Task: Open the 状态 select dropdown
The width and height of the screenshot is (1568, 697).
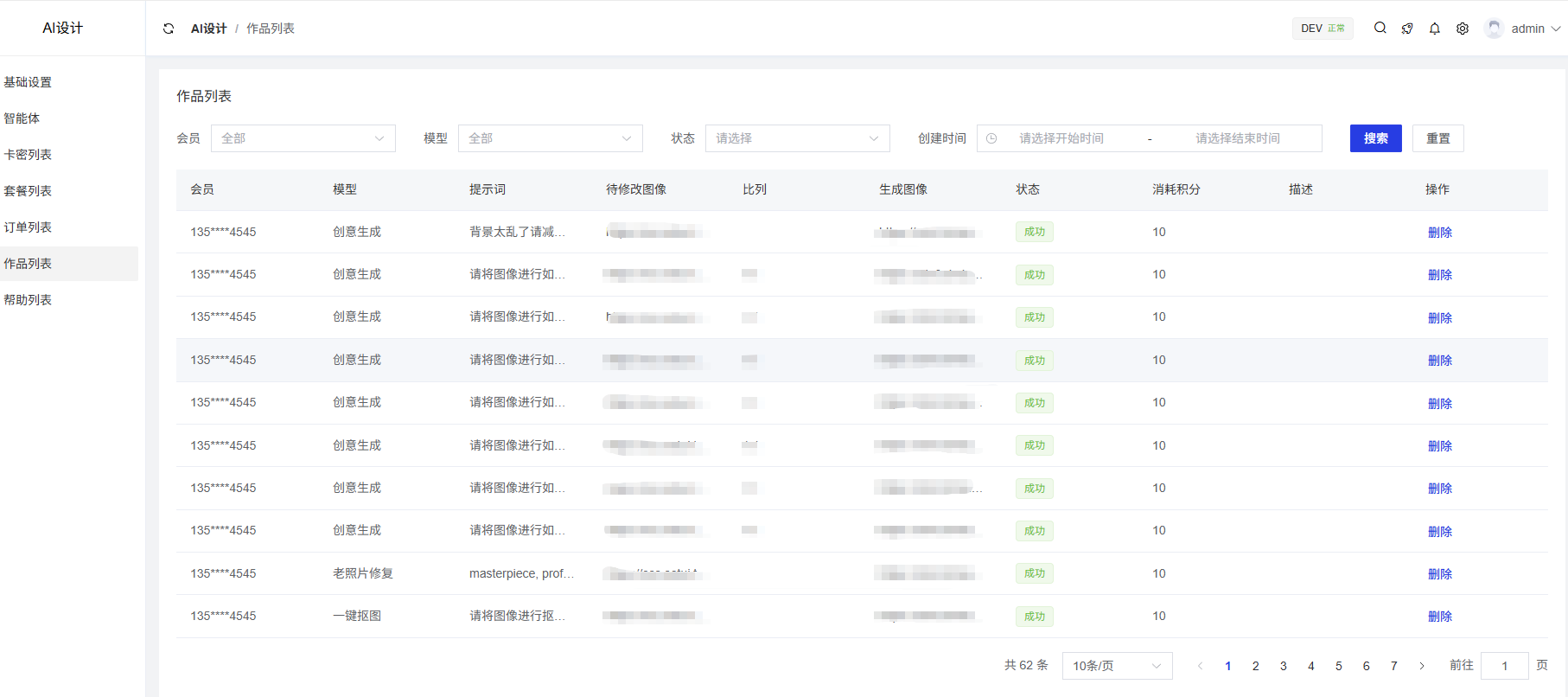Action: 797,138
